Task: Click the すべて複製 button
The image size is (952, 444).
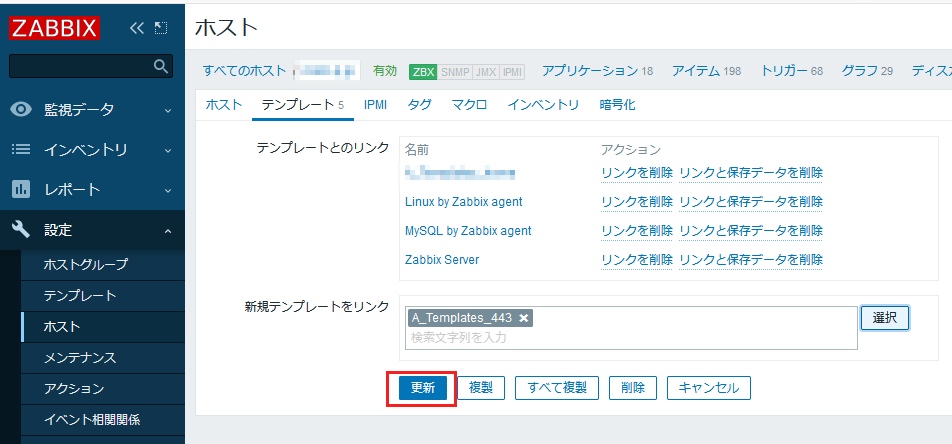Action: point(557,388)
